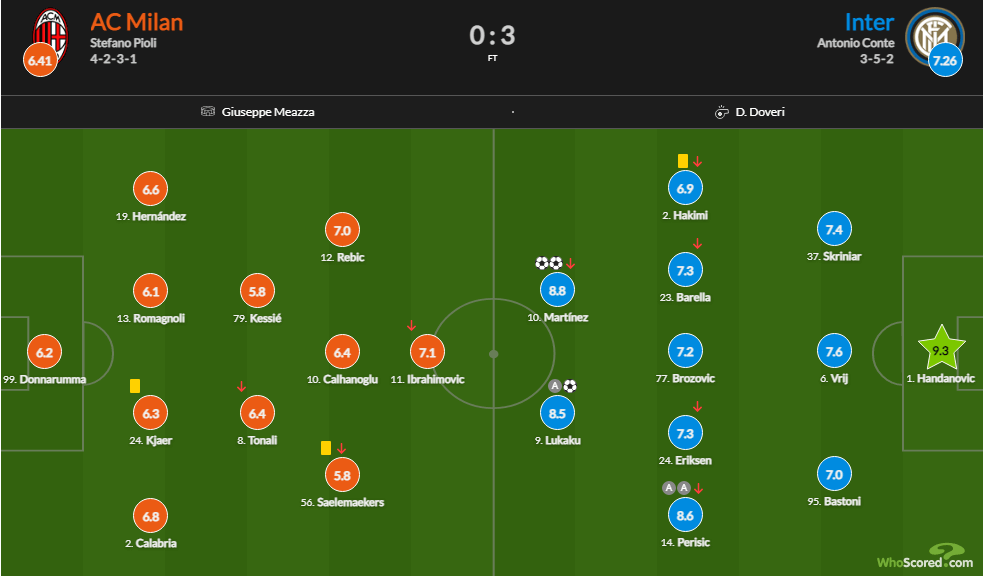The height and width of the screenshot is (576, 983).
Task: Click the assist icons above Perisic
Action: (676, 488)
